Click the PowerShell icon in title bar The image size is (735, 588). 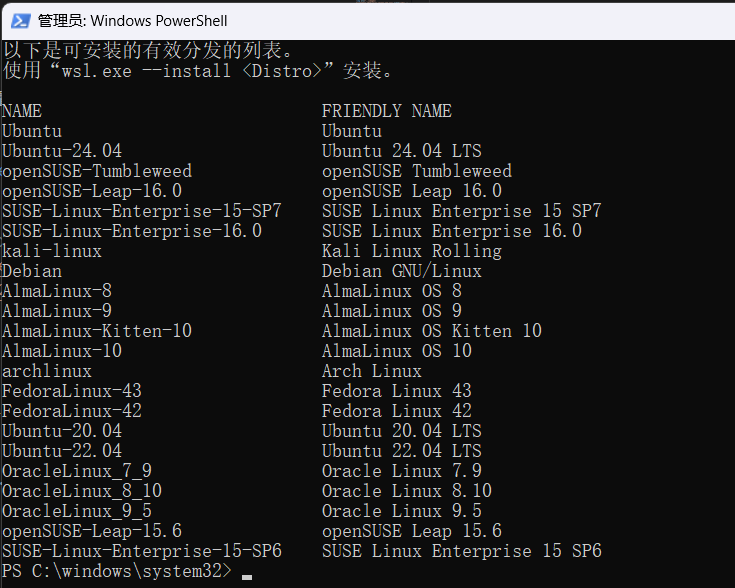point(18,19)
